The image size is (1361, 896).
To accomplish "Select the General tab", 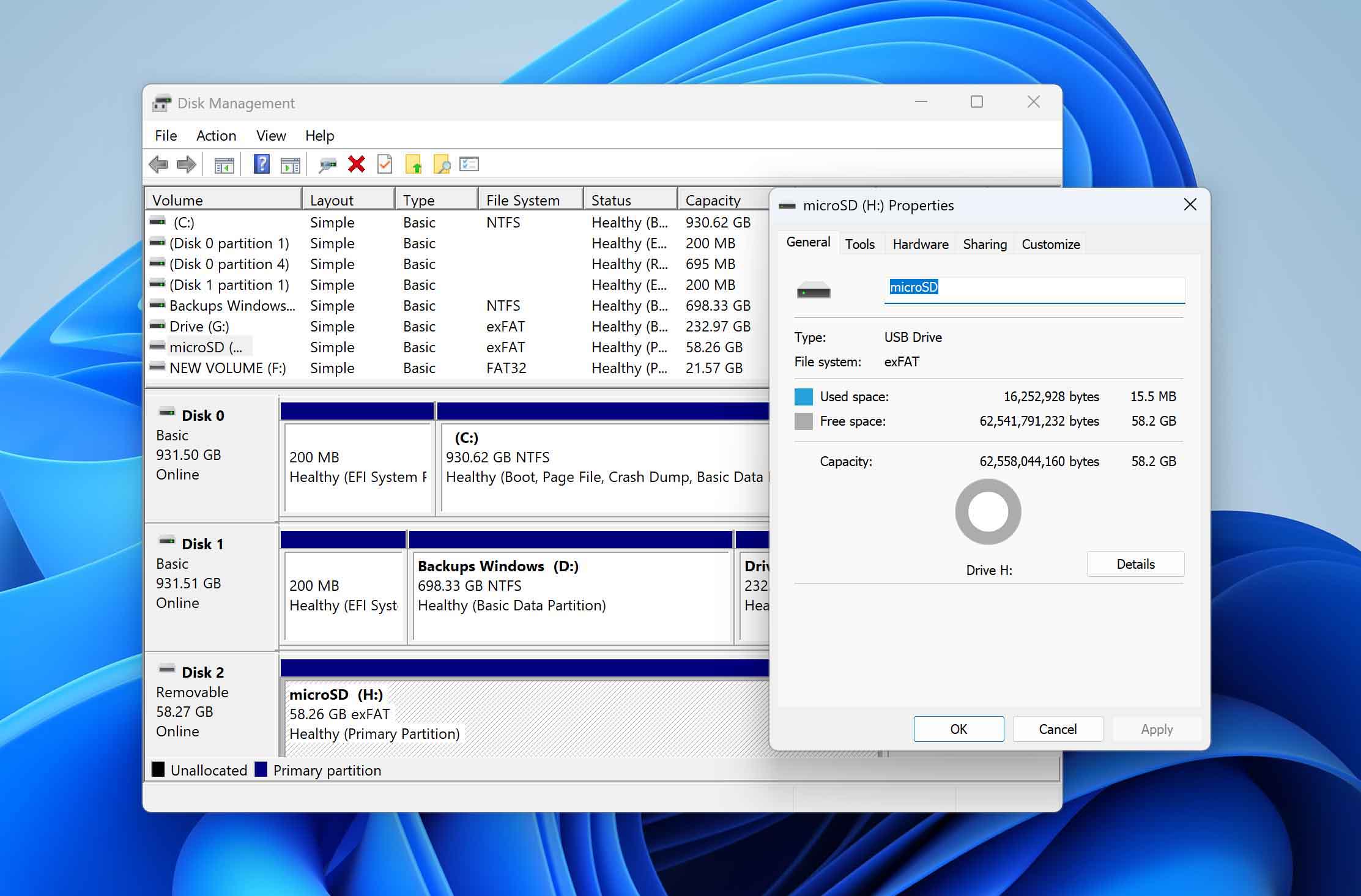I will click(x=808, y=242).
